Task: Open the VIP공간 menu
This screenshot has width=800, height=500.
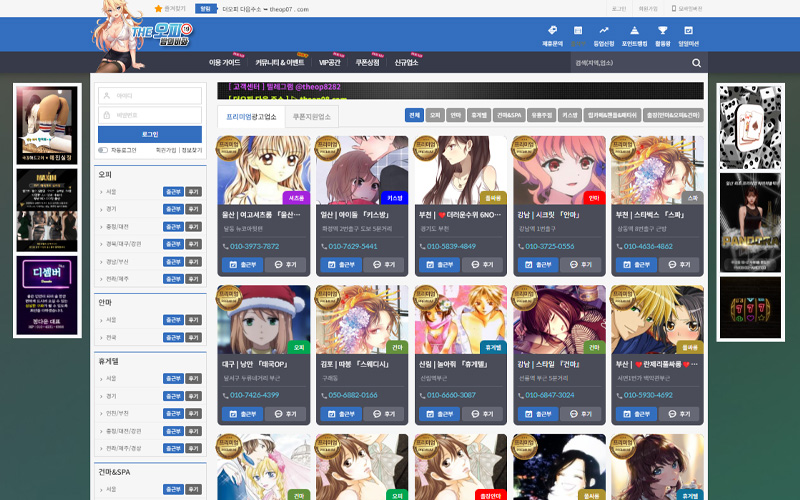Action: [330, 62]
